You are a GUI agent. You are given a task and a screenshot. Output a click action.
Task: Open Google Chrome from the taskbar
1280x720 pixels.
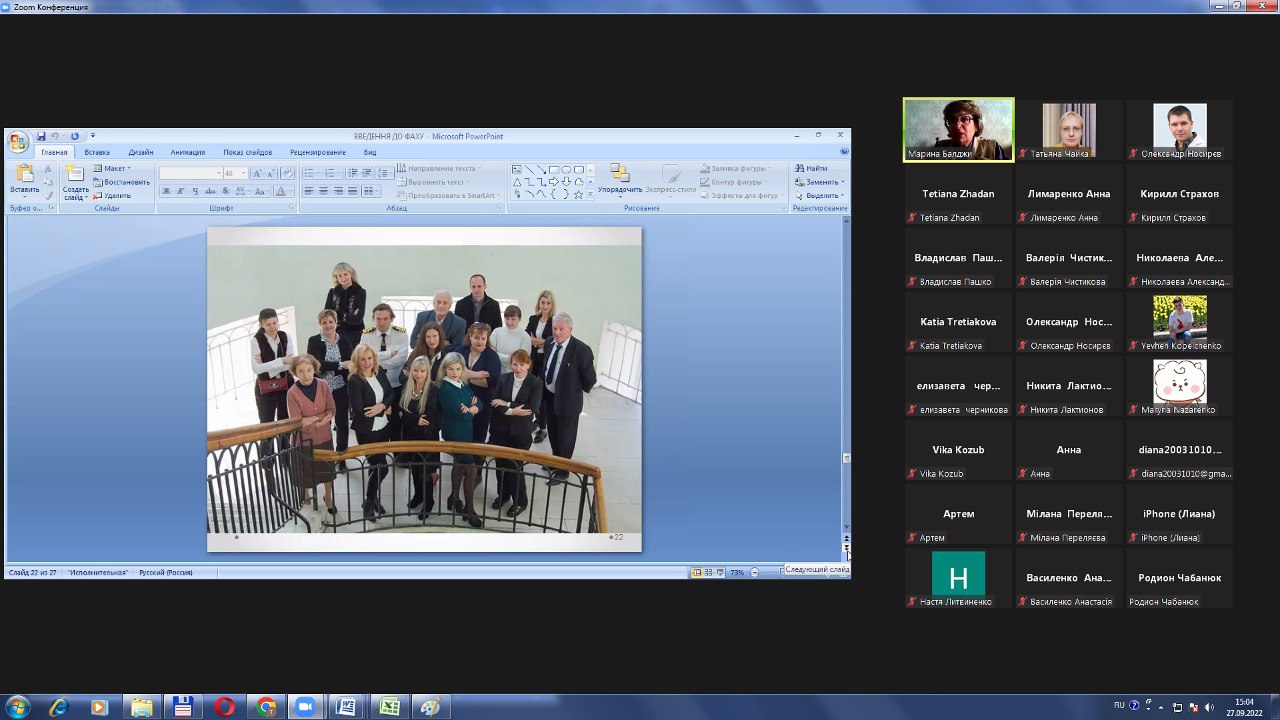click(266, 707)
